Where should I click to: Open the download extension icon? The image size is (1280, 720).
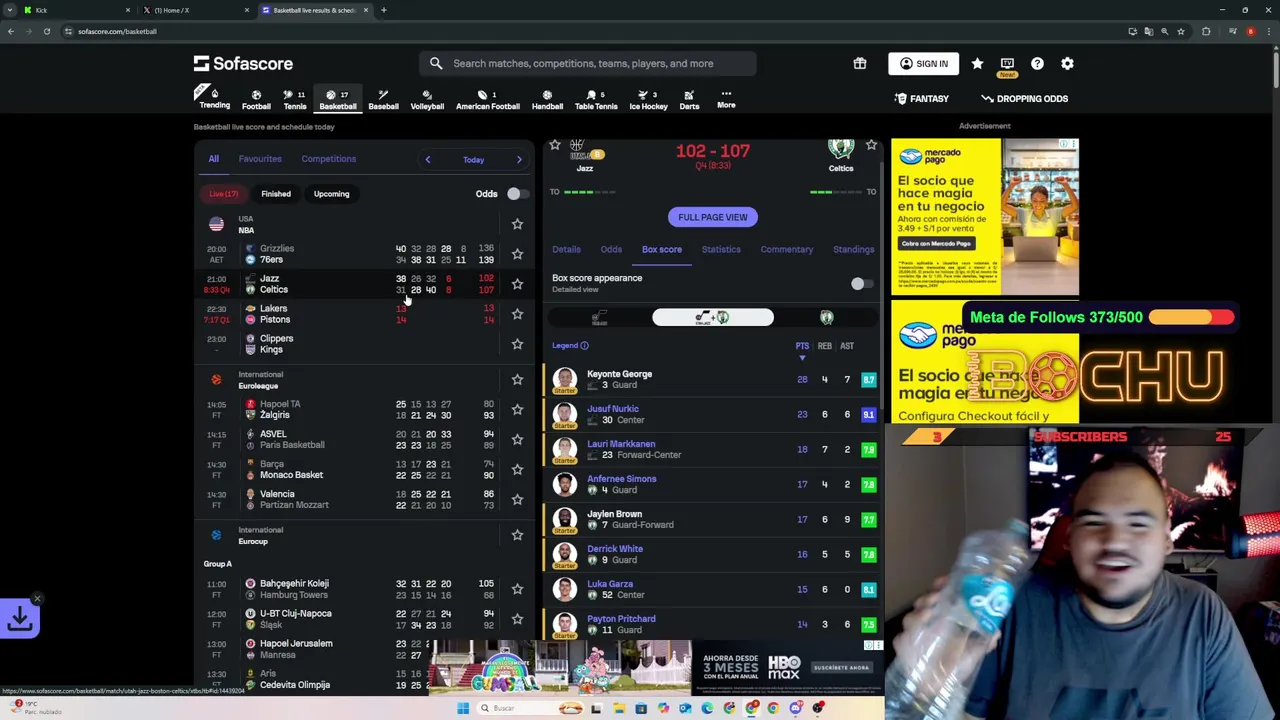pos(20,619)
